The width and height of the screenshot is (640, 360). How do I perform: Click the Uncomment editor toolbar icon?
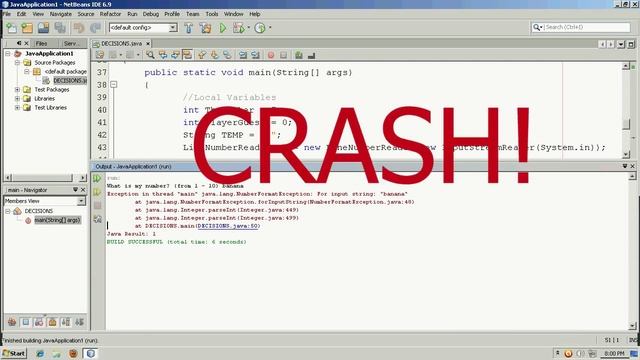[x=311, y=55]
